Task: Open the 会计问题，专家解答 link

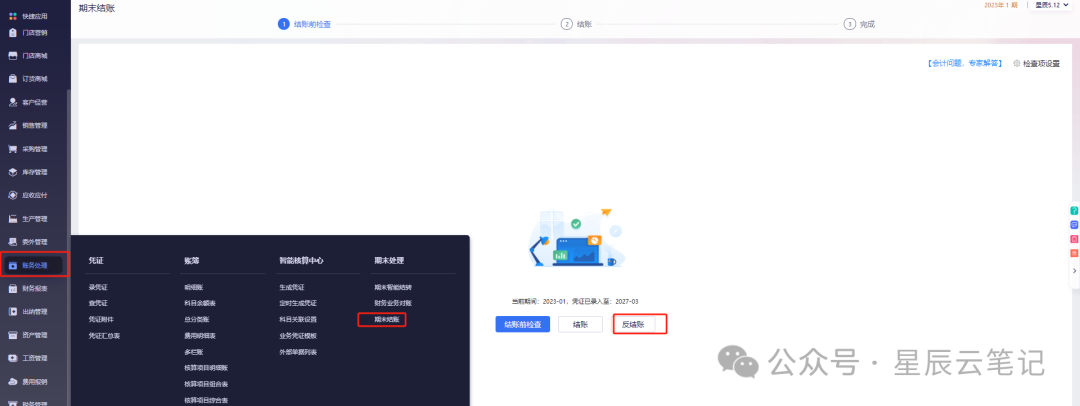Action: coord(964,63)
